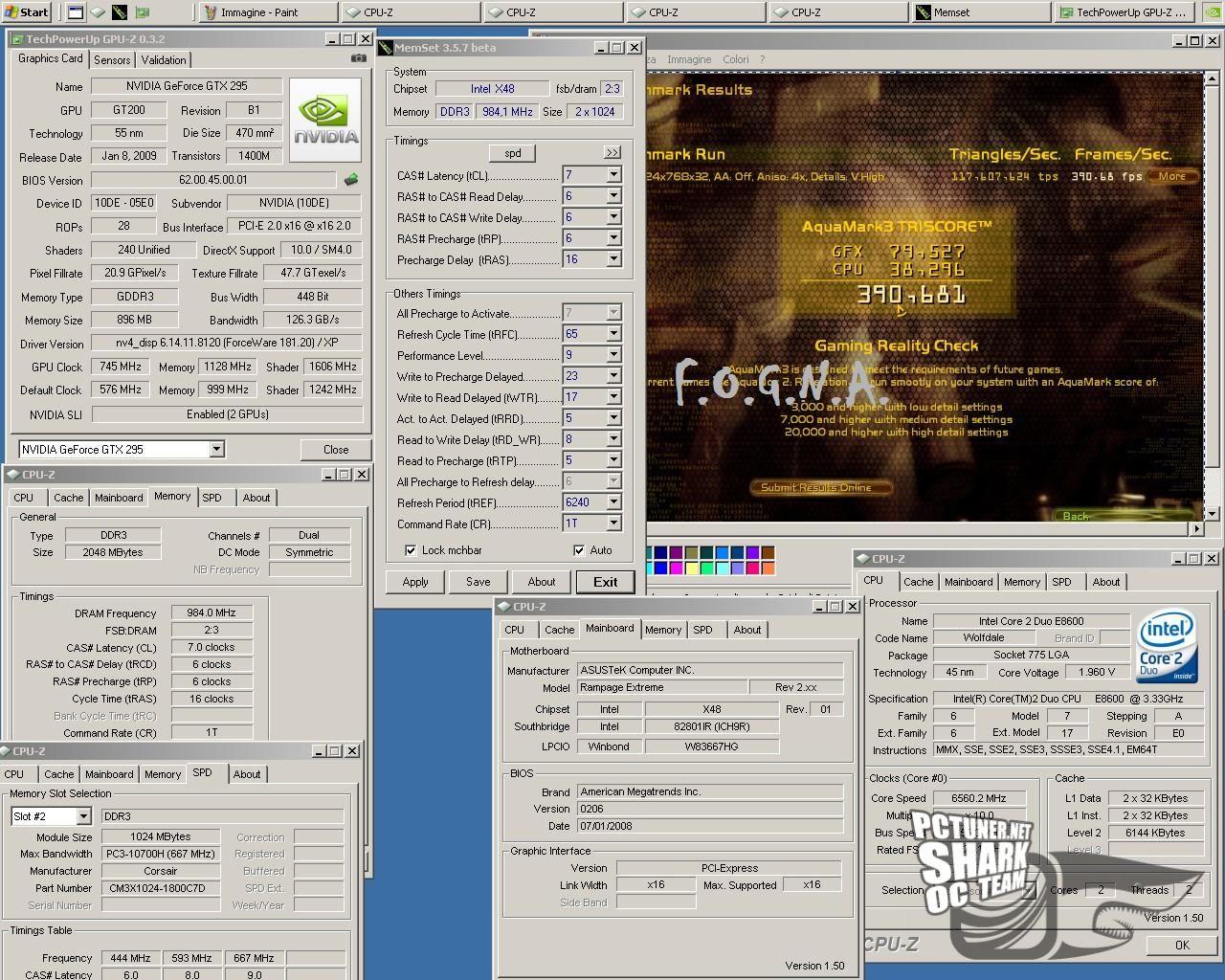Switch to the Validation tab in GPU-Z

click(164, 59)
